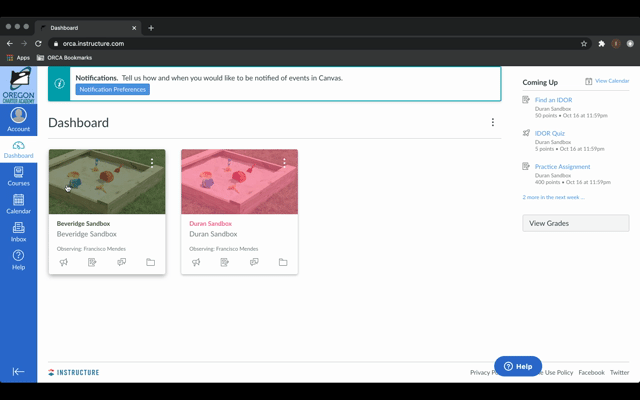Open Dashboard options three-dot menu
640x400 pixels.
493,122
